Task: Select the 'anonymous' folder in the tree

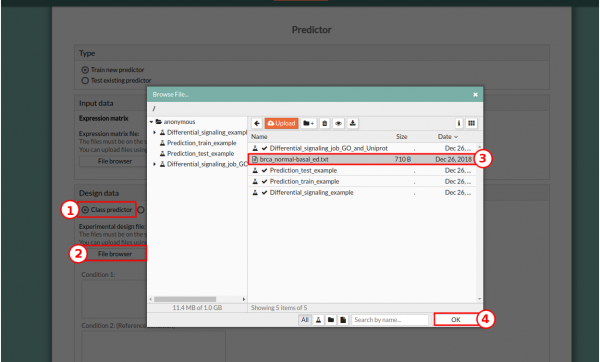Action: pyautogui.click(x=179, y=122)
